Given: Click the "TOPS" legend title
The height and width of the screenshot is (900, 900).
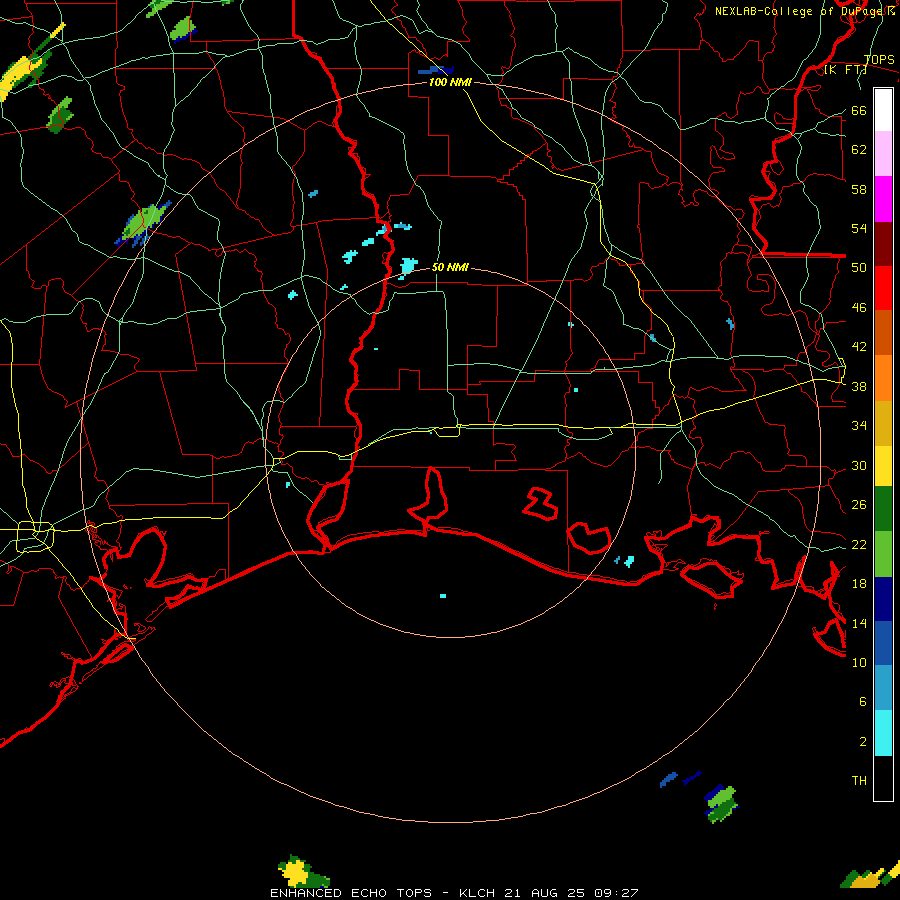Looking at the screenshot, I should pos(879,59).
